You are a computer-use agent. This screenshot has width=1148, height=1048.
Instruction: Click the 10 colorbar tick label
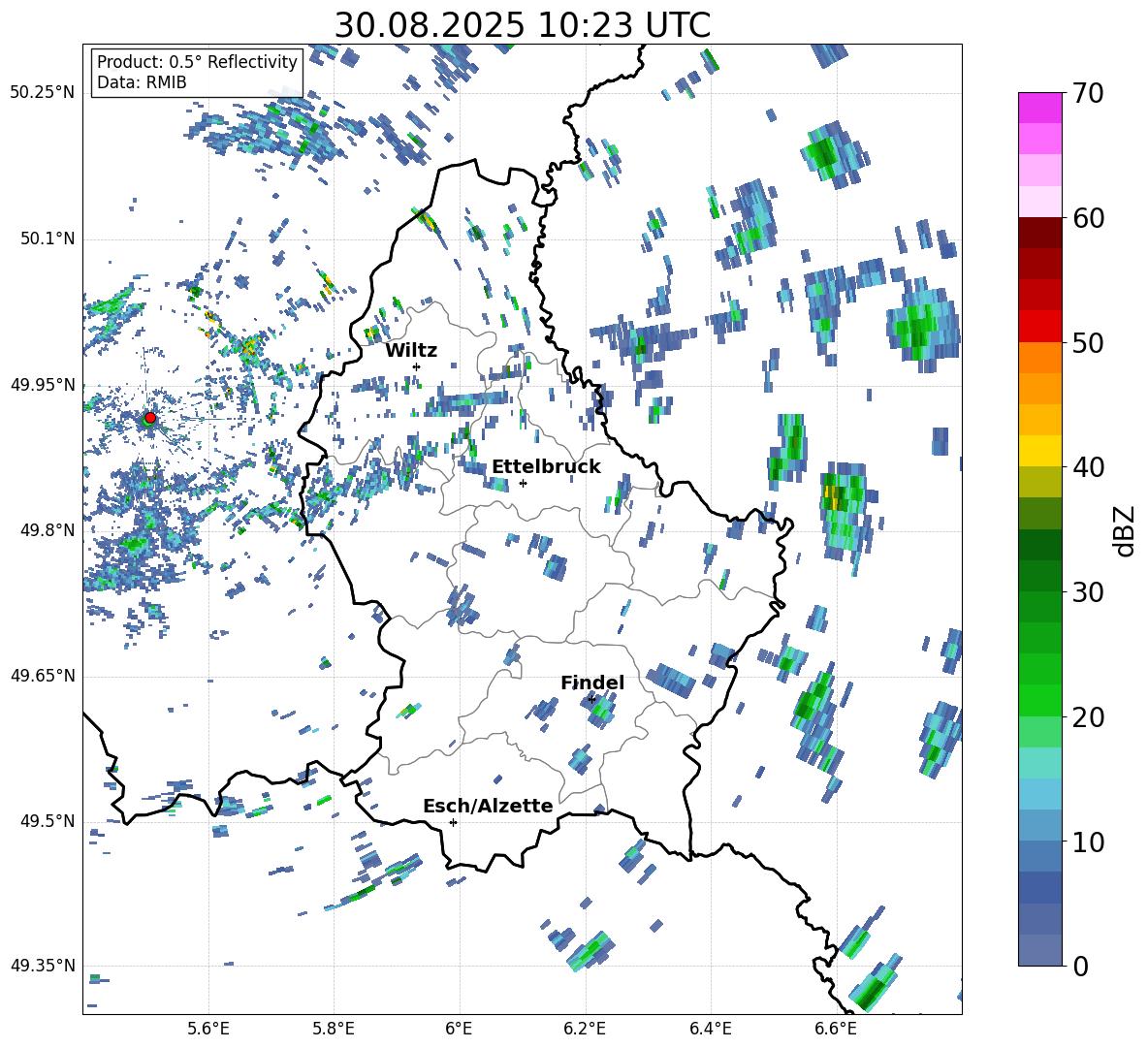(x=1088, y=842)
